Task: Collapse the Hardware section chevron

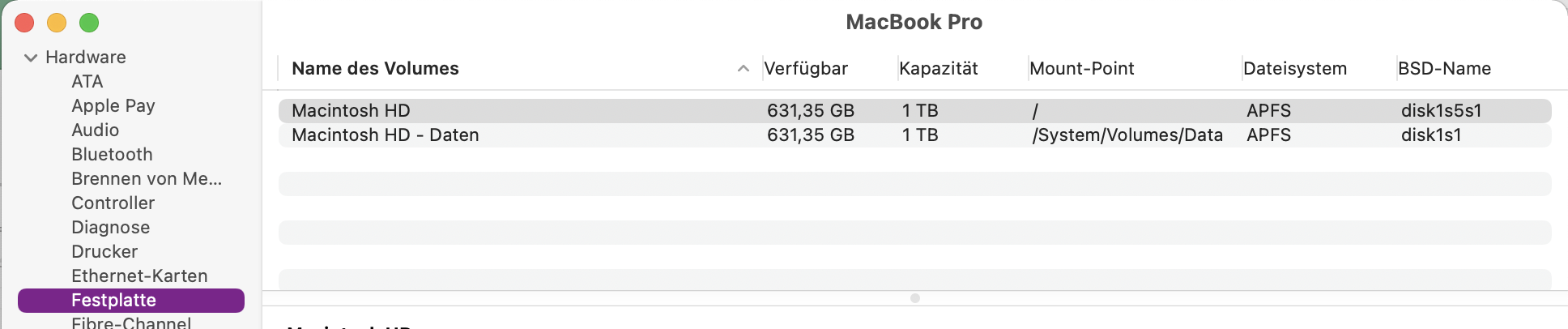Action: coord(31,58)
